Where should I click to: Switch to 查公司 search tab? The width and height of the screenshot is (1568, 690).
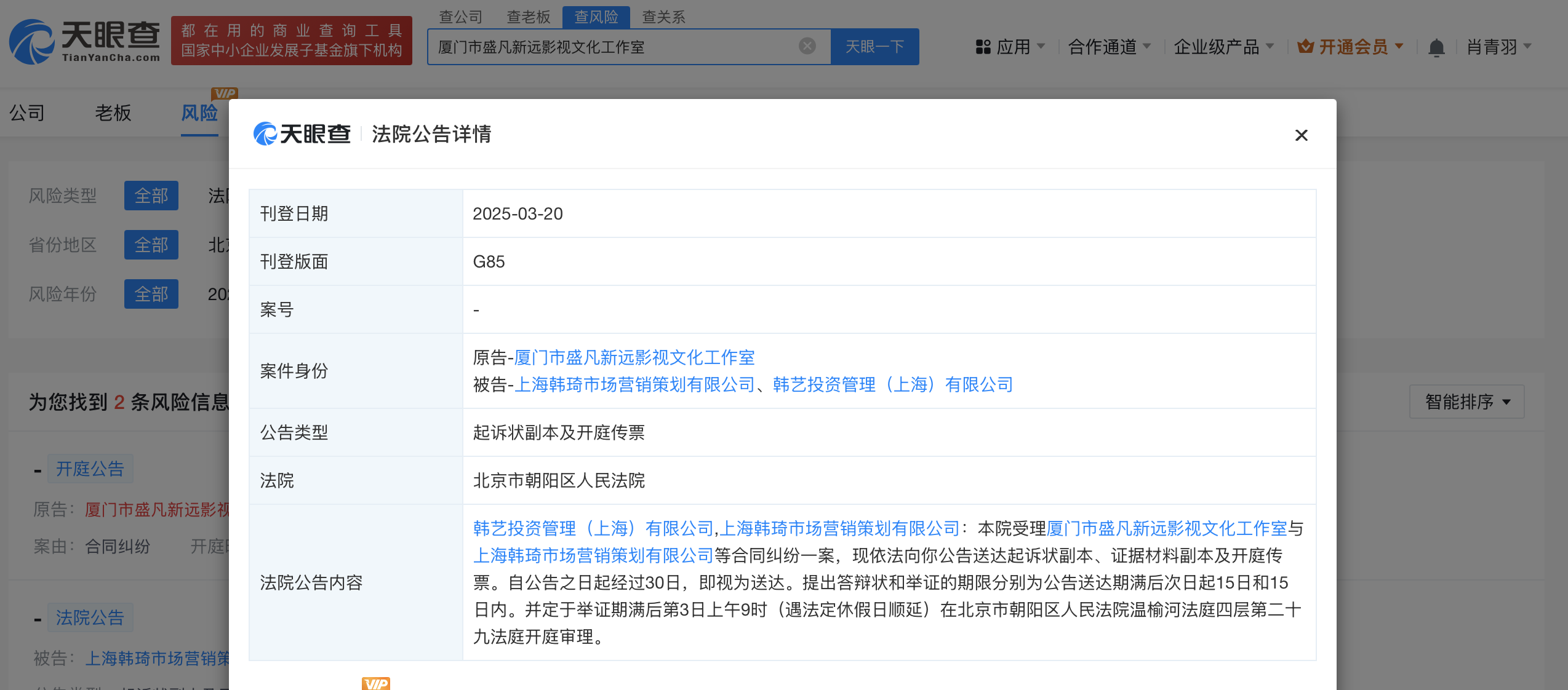460,17
